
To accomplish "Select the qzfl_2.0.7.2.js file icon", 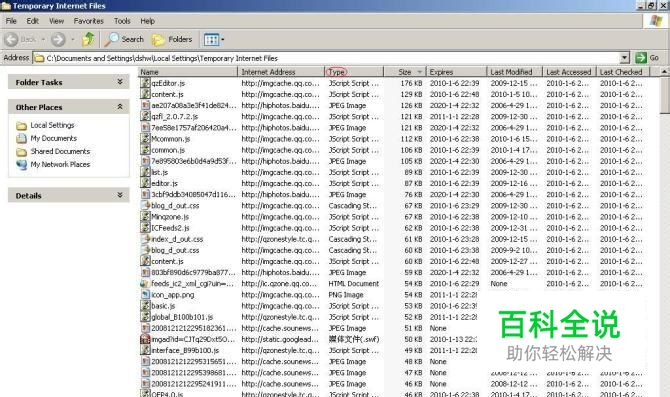I will [x=145, y=116].
